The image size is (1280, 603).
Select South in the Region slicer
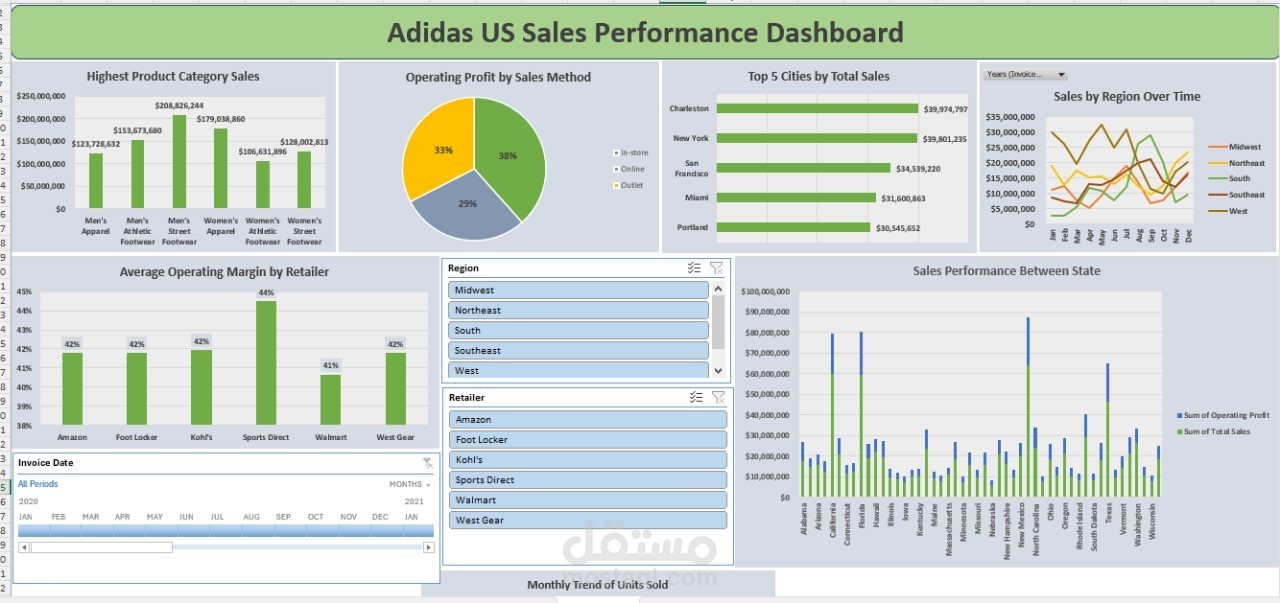[579, 330]
